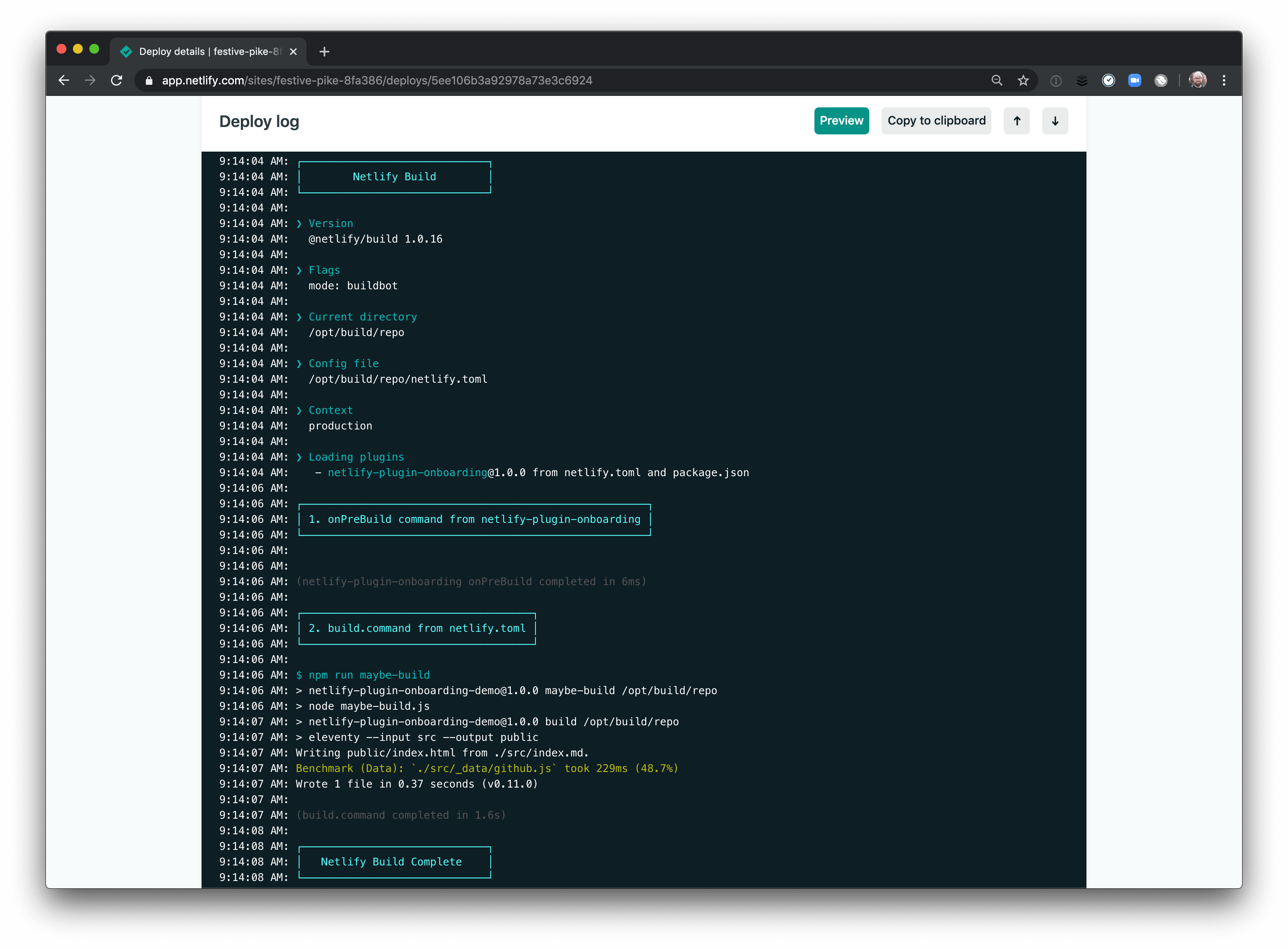Screen dimensions: 1288x949
Task: Reload the deploy details page
Action: (117, 80)
